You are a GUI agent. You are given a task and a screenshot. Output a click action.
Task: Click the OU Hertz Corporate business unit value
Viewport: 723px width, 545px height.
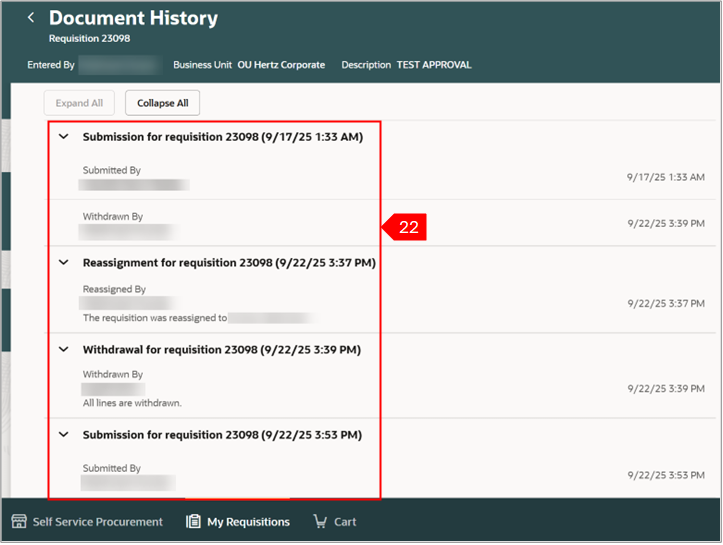click(281, 65)
